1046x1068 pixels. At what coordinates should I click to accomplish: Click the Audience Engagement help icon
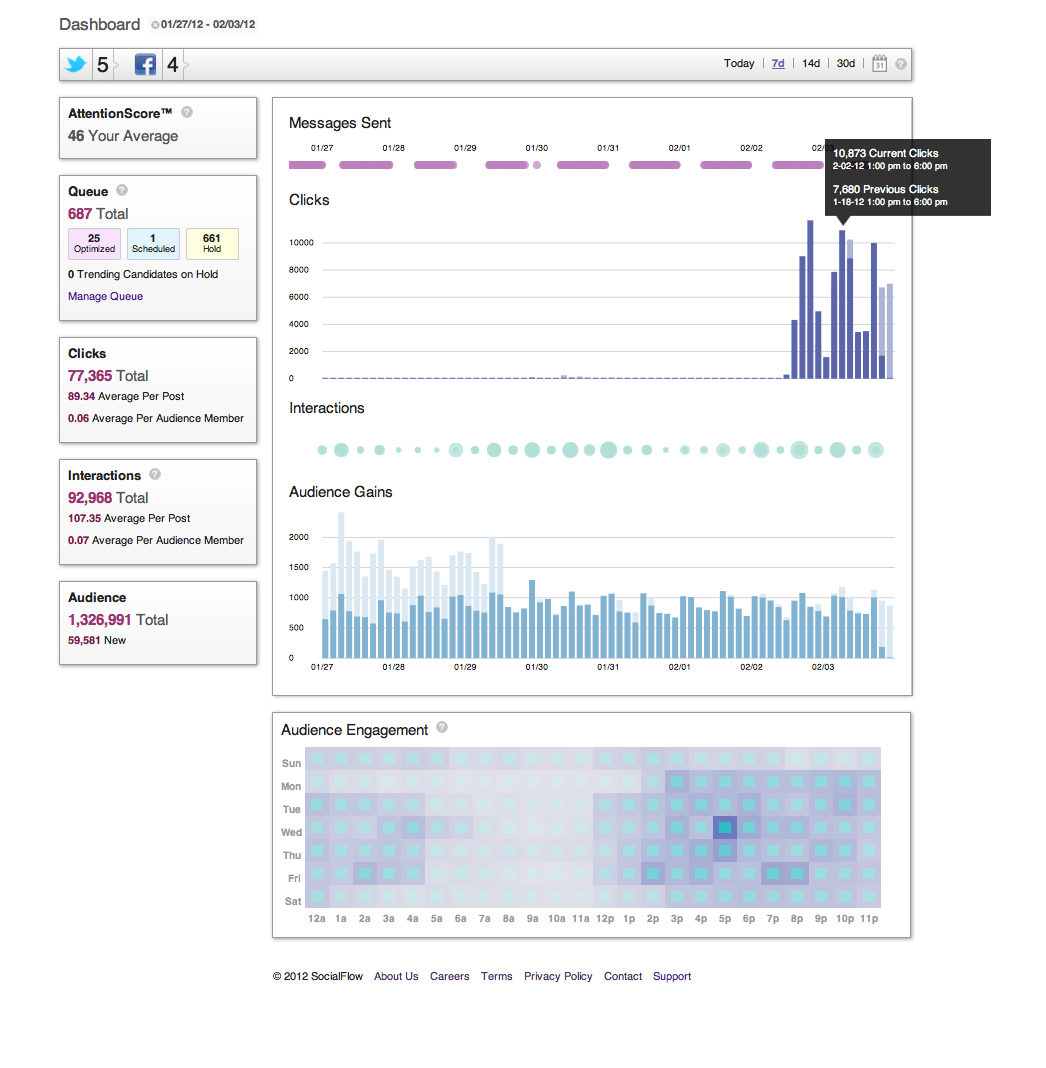[442, 728]
